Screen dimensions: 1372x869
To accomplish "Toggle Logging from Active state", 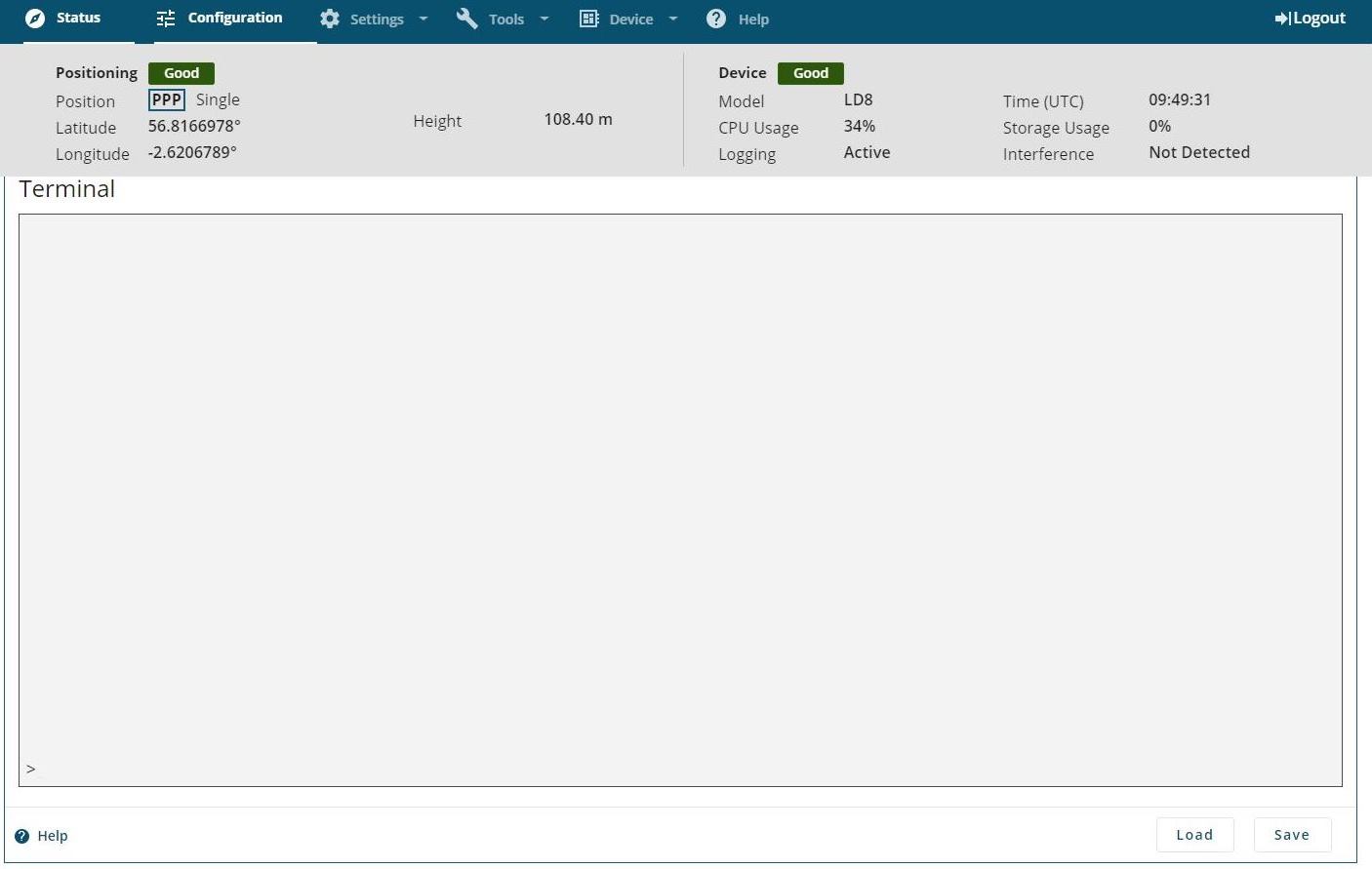I will tap(867, 152).
